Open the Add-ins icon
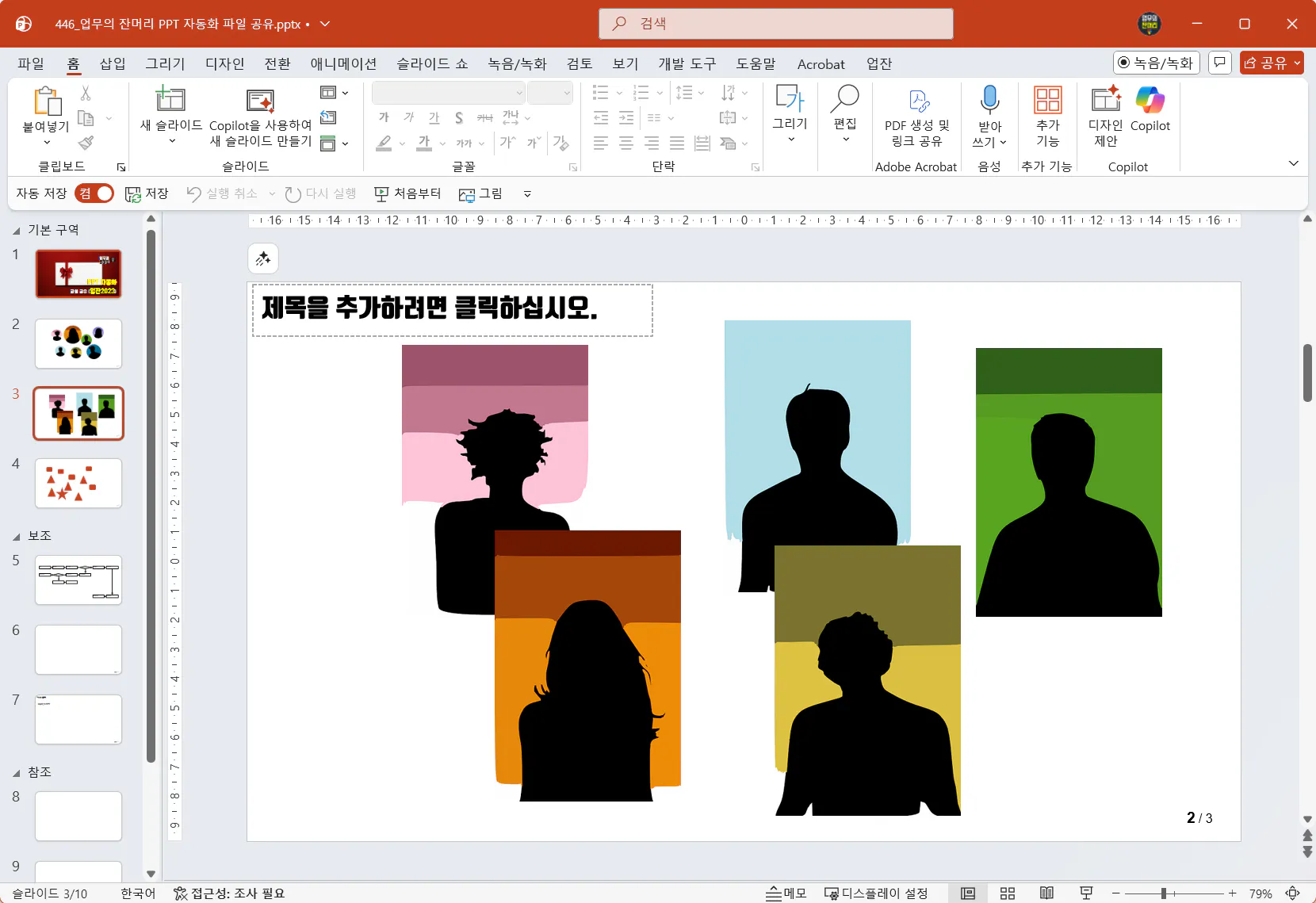This screenshot has width=1316, height=903. 1047,101
